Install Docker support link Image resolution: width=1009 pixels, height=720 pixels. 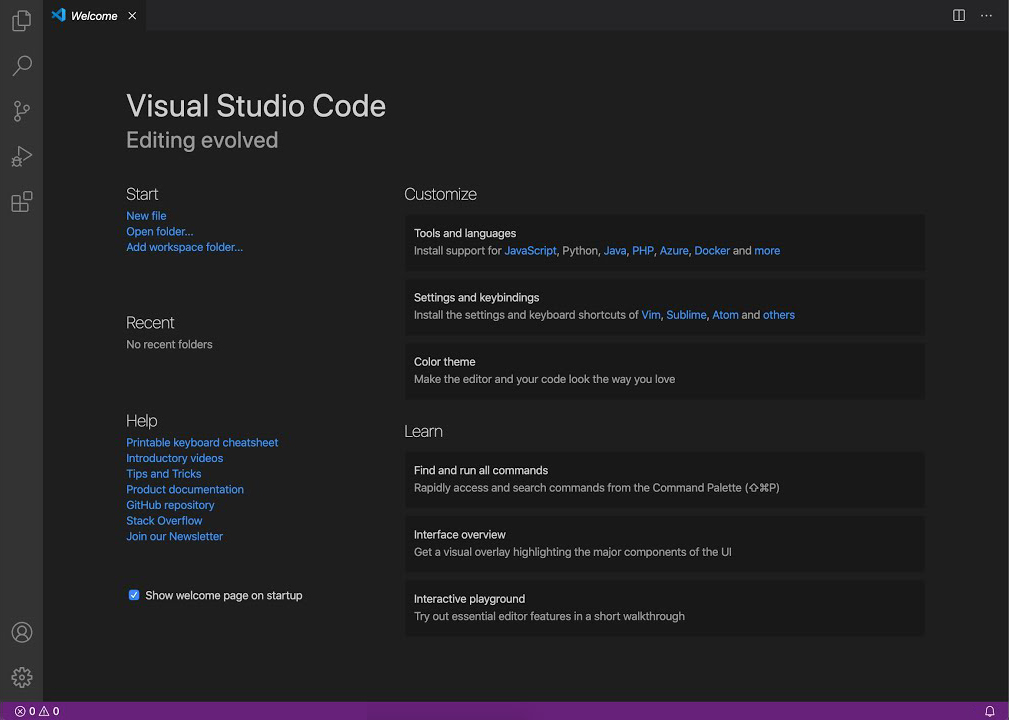pyautogui.click(x=712, y=251)
